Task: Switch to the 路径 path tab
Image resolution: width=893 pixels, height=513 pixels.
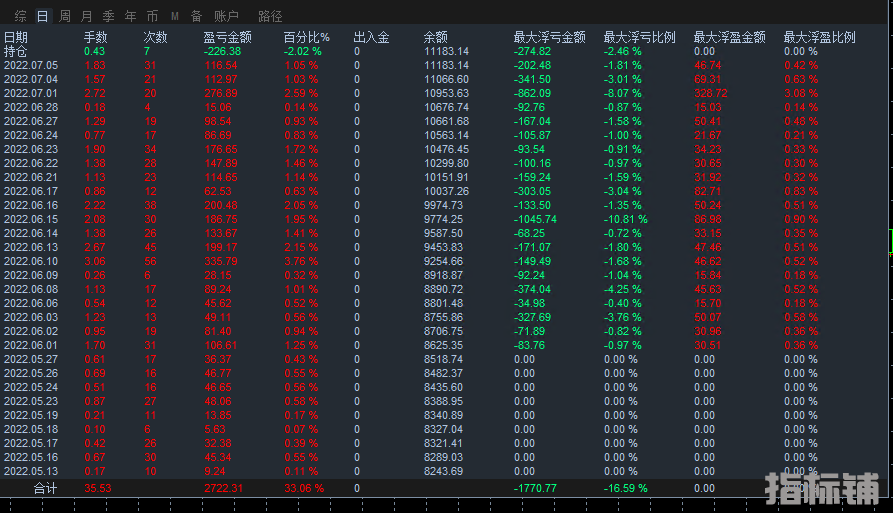Action: click(270, 16)
